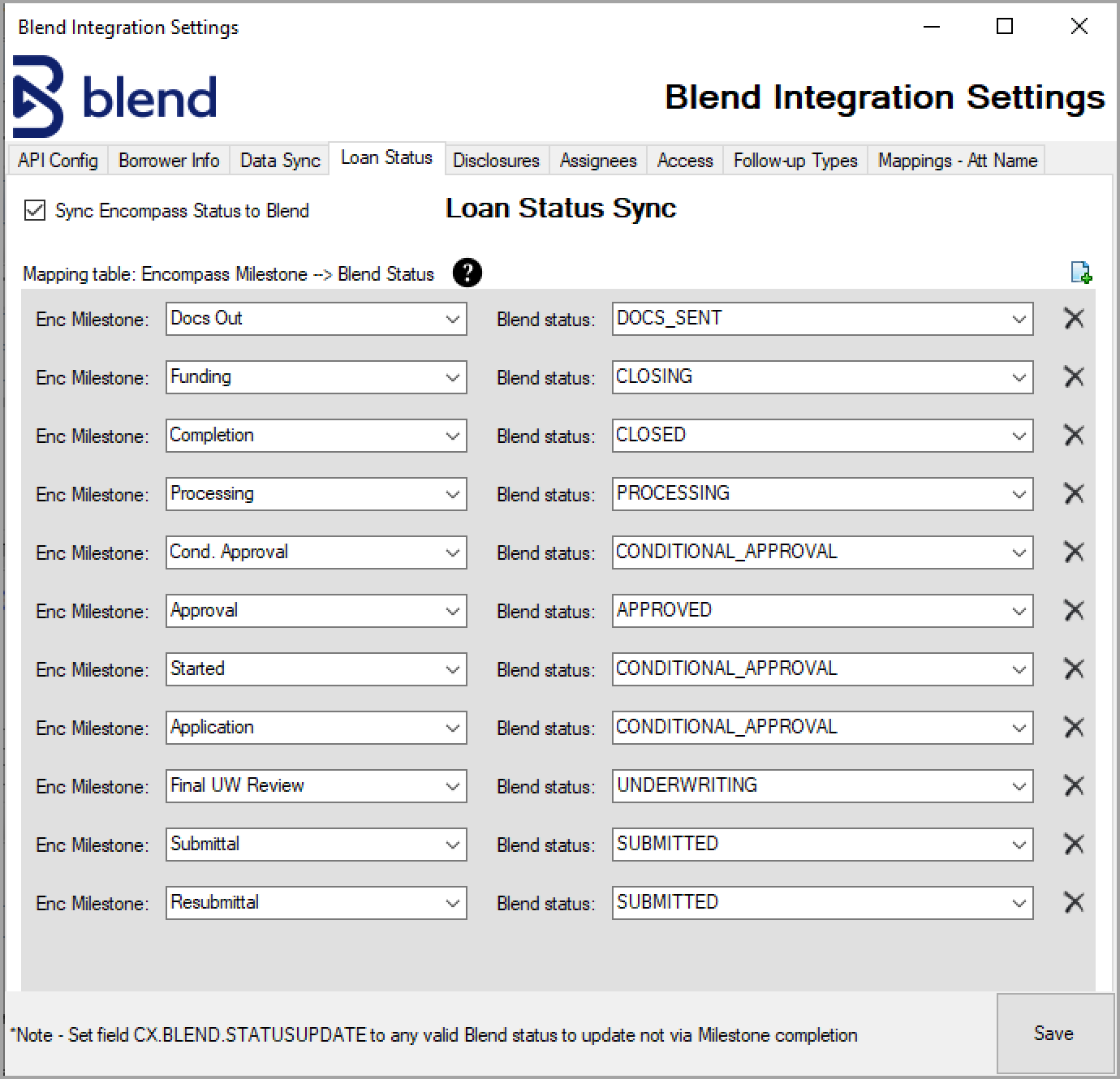Open the Mappings - Att Name tab
Screen dimensions: 1120x1079
click(x=958, y=161)
